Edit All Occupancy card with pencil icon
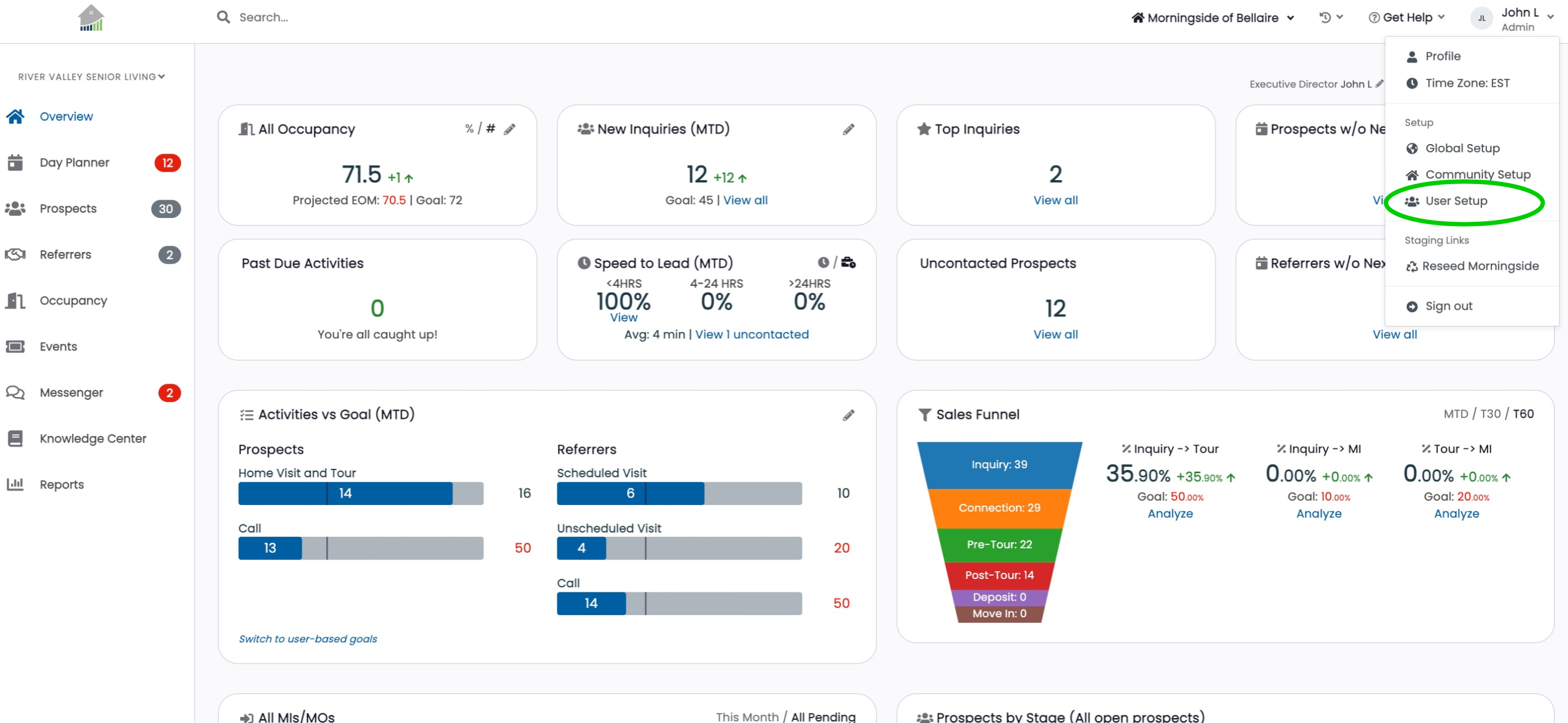 tap(510, 128)
